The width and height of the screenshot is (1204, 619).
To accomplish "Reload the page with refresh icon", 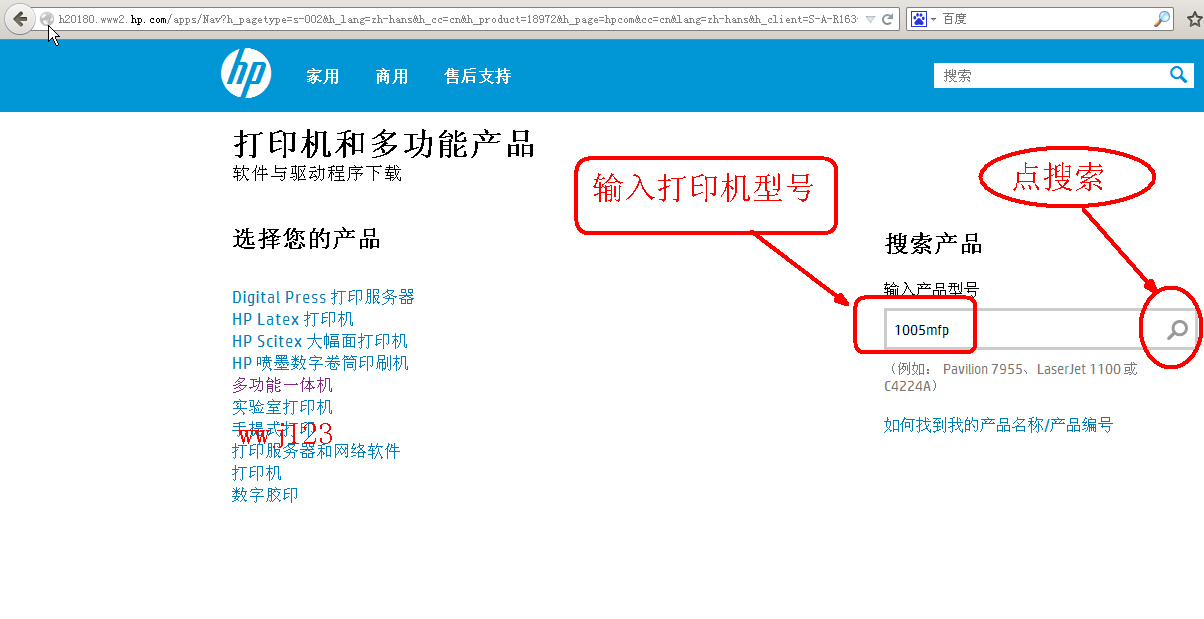I will coord(887,19).
